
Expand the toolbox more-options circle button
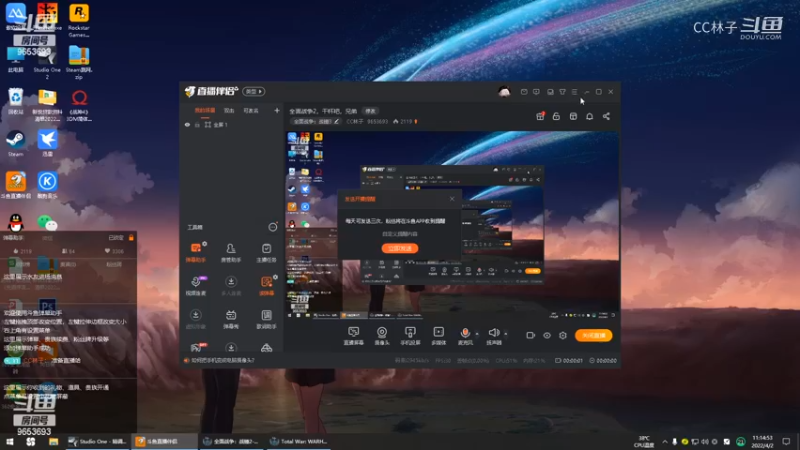[273, 227]
